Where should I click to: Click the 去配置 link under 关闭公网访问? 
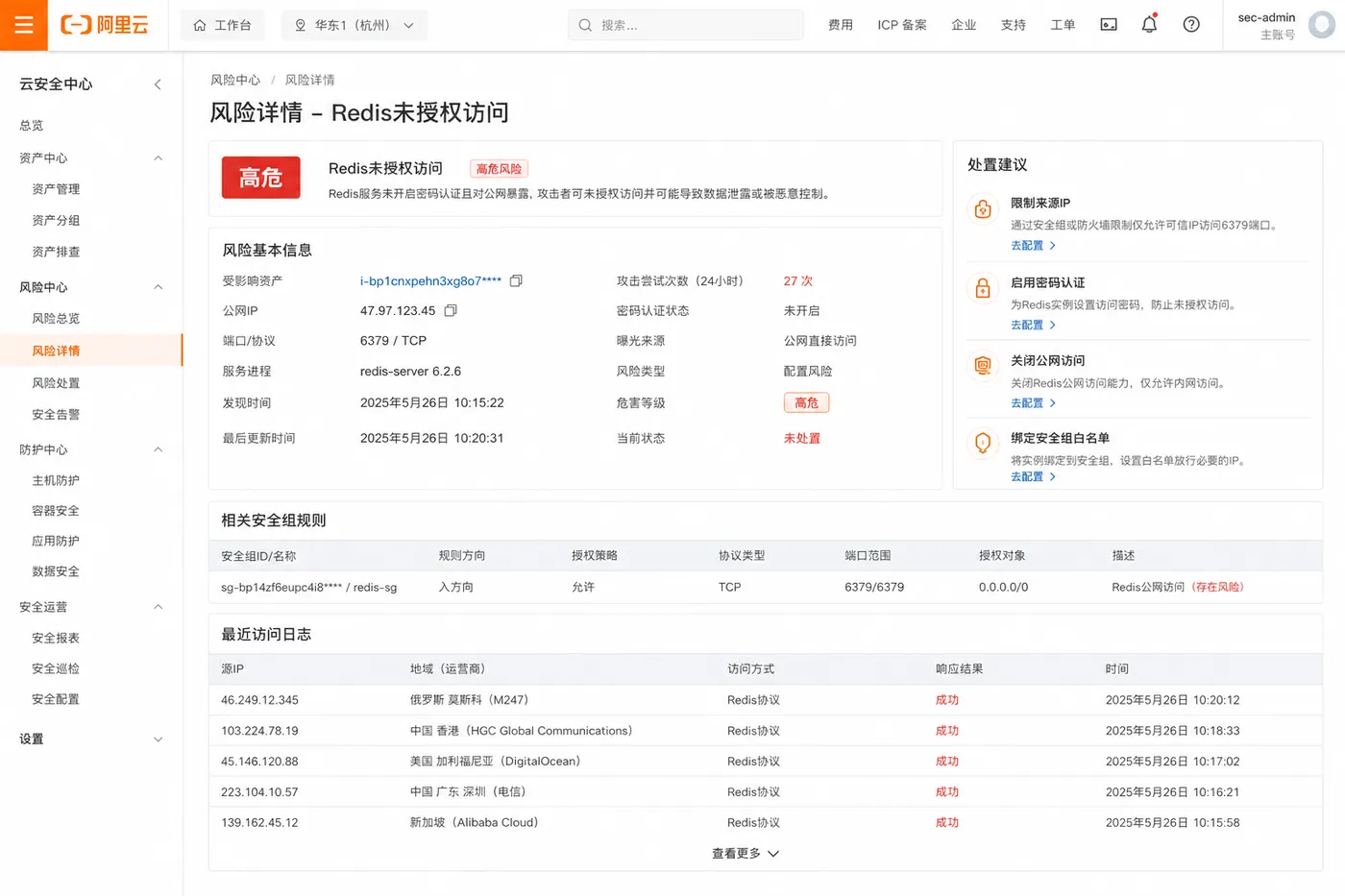coord(1033,403)
